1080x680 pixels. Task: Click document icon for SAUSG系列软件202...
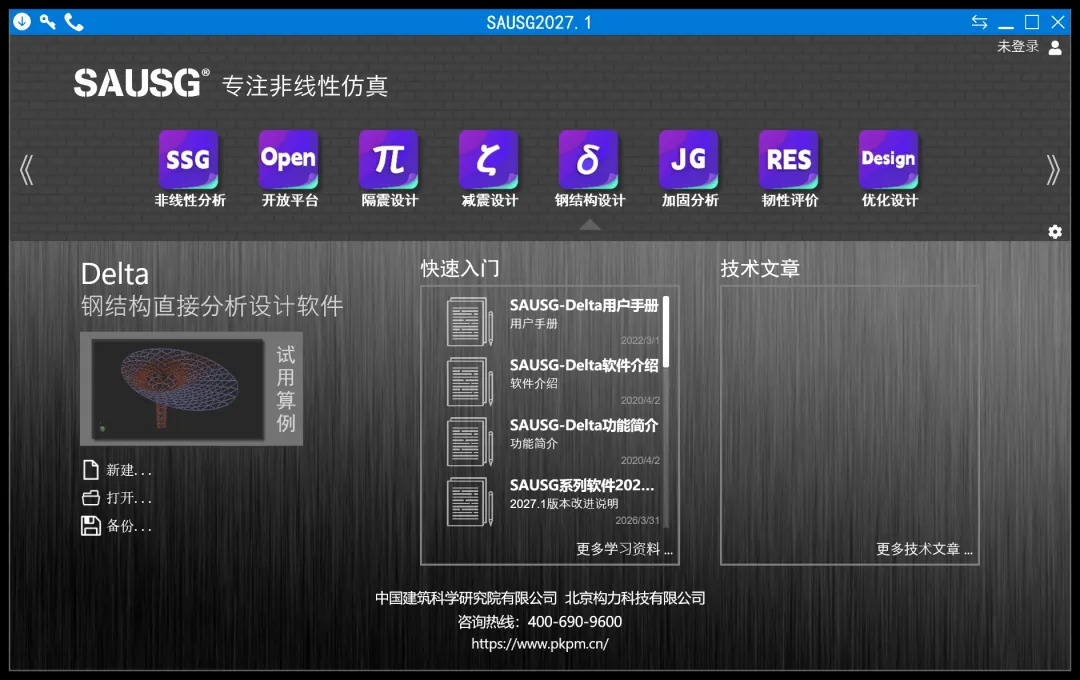pos(470,501)
